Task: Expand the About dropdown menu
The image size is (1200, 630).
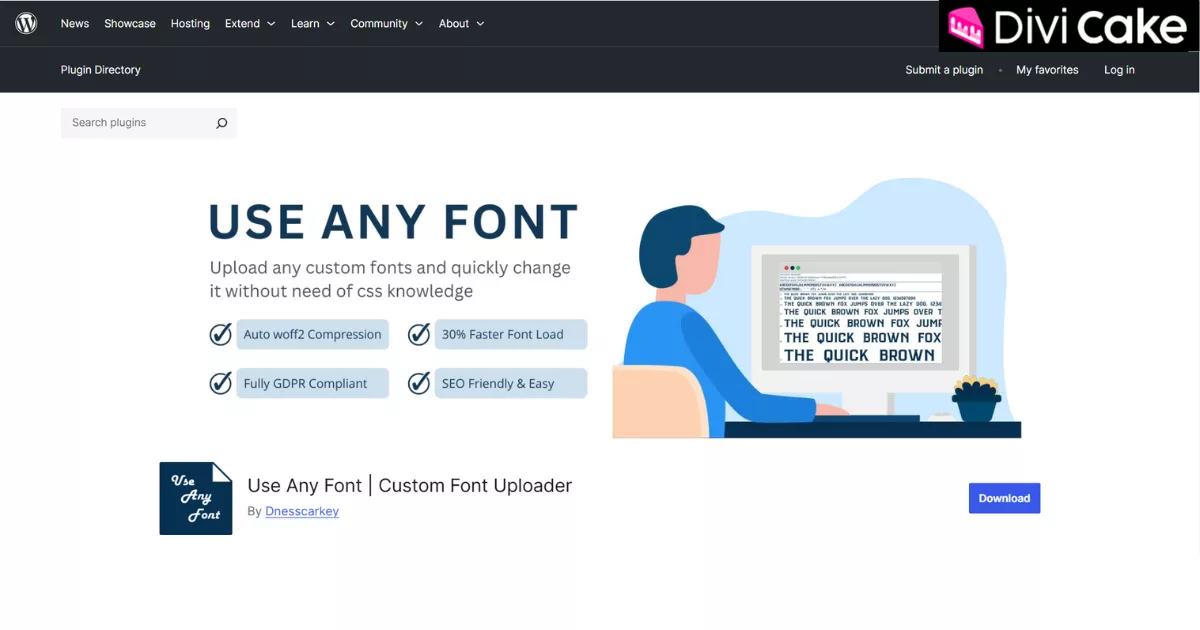Action: point(462,23)
